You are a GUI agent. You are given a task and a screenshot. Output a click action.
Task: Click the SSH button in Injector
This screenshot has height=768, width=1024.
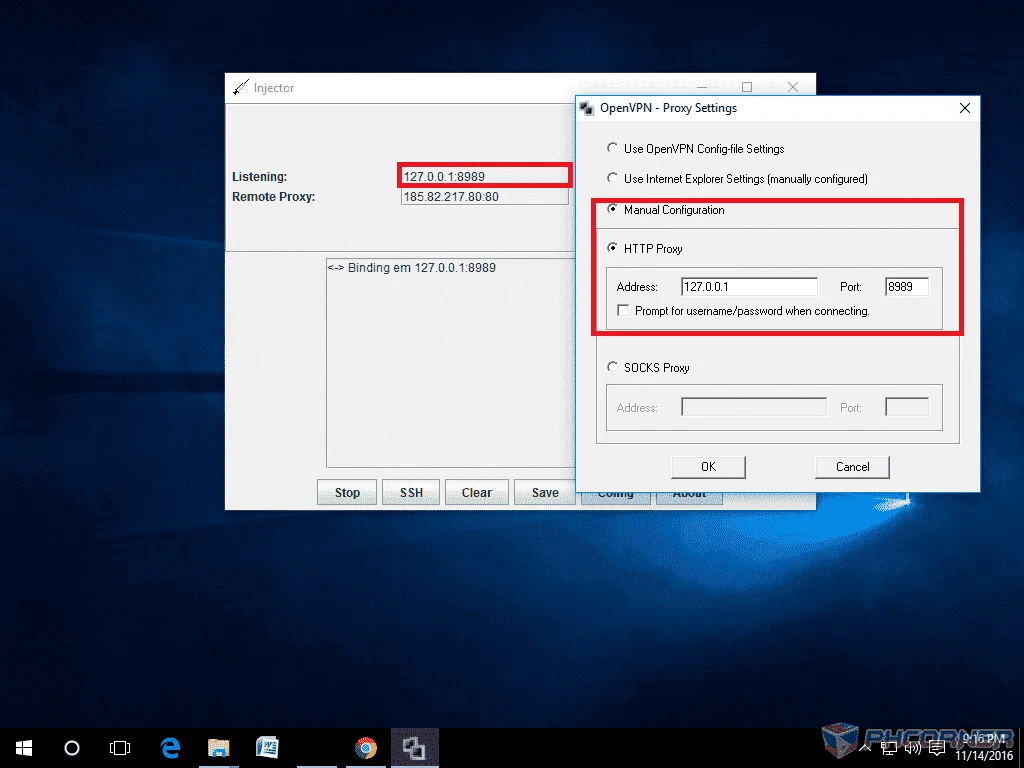coord(411,492)
